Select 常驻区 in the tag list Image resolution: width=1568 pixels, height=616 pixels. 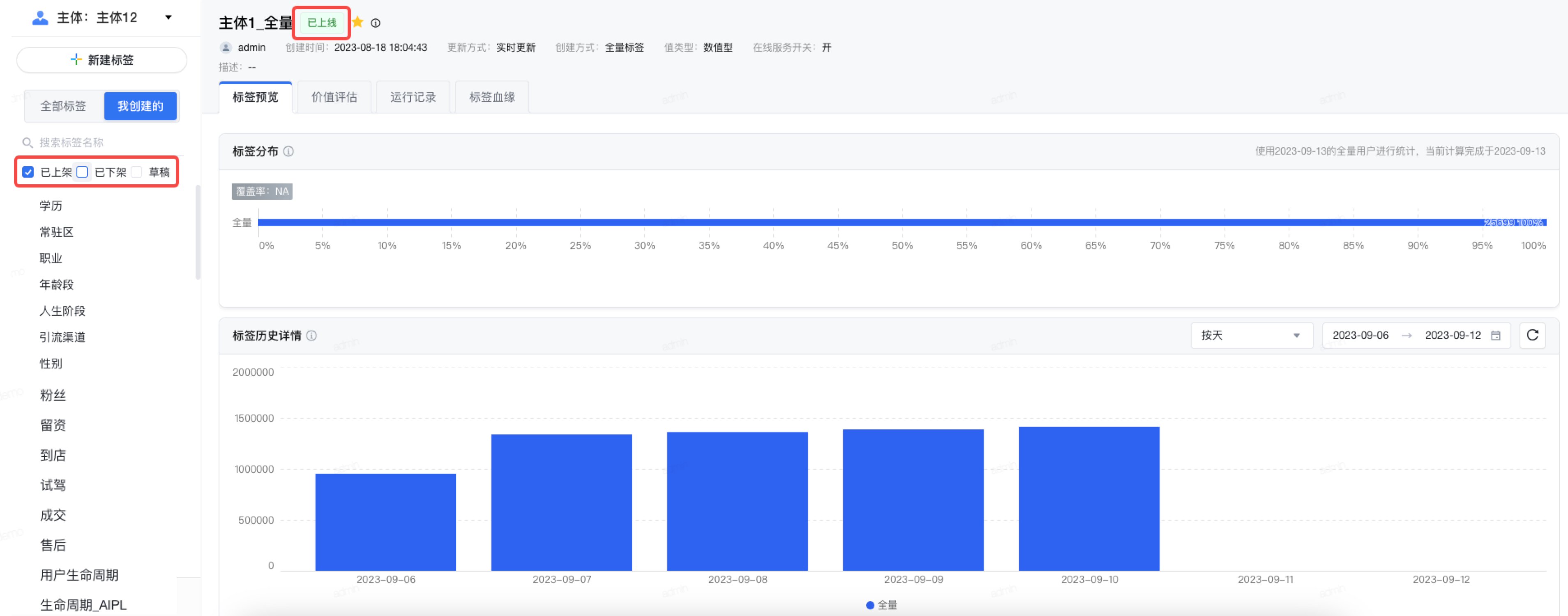coord(57,232)
